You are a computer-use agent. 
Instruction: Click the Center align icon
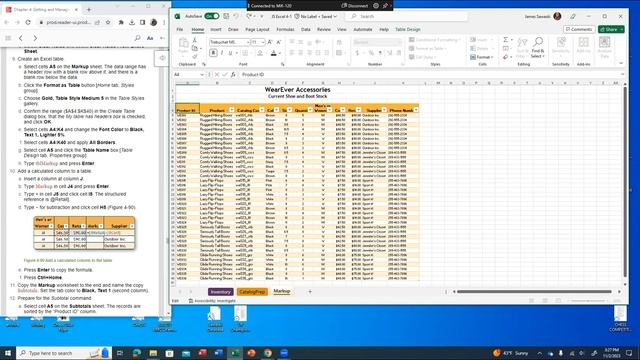300,53
